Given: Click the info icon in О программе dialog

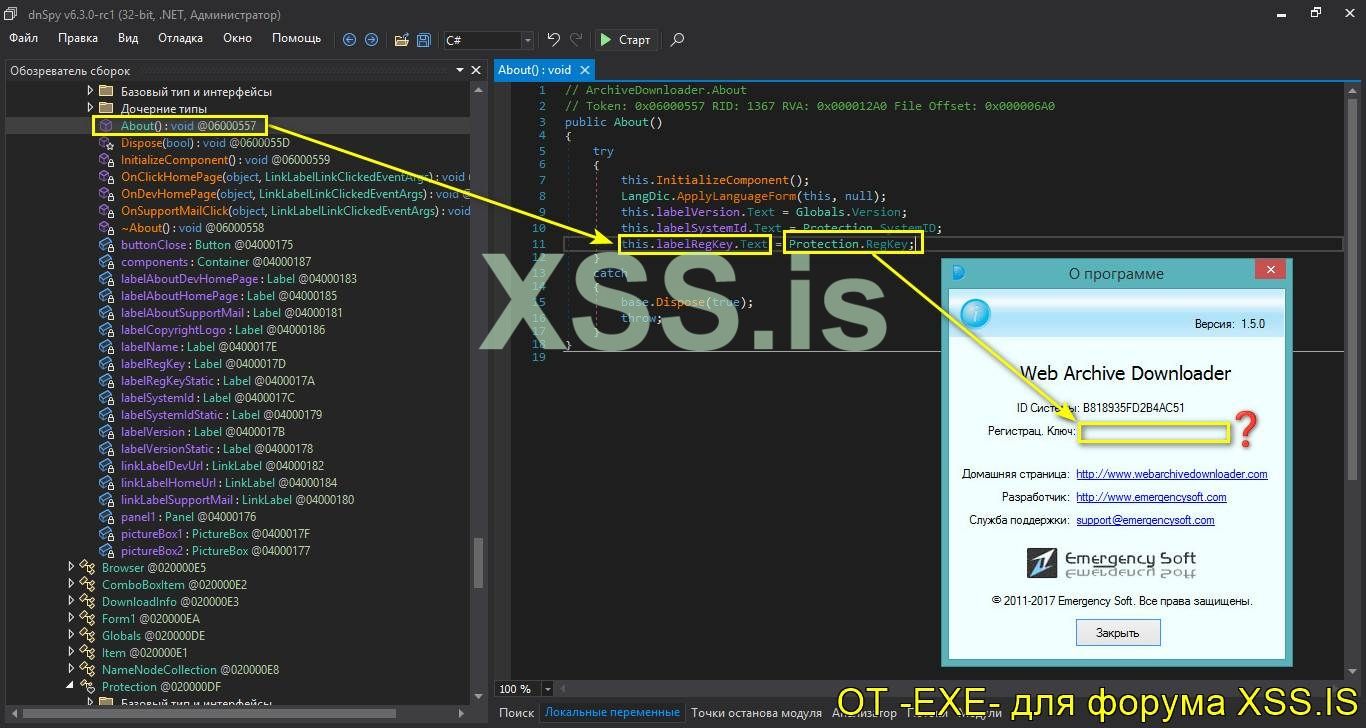Looking at the screenshot, I should point(975,313).
